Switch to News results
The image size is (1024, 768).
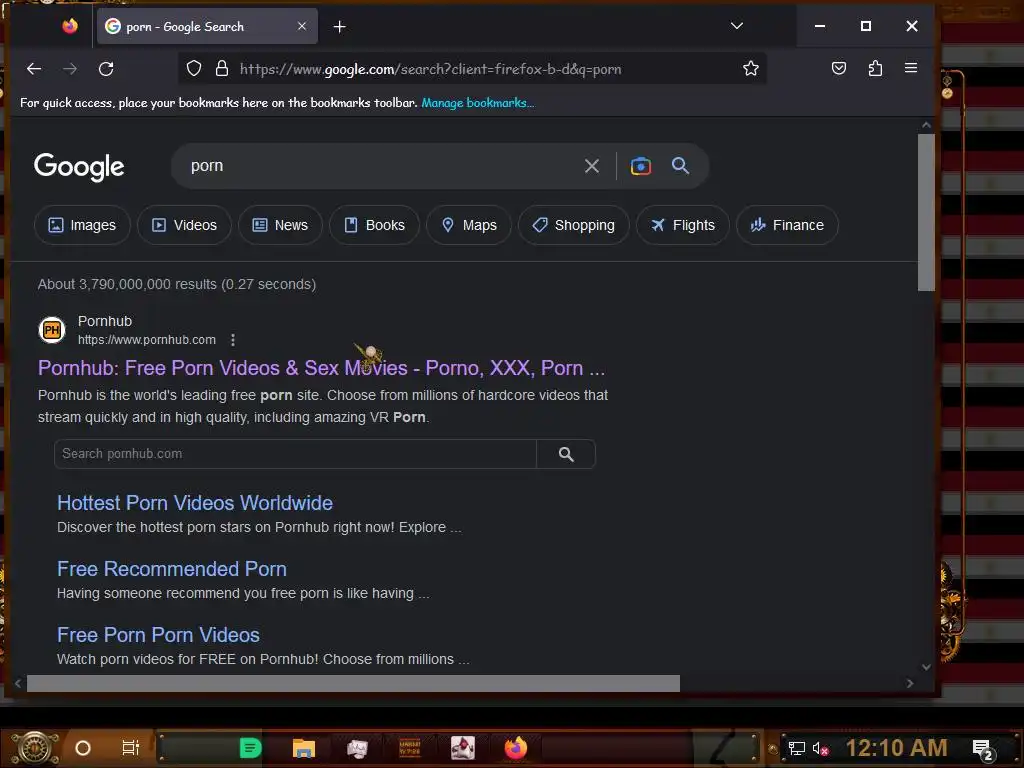(280, 225)
